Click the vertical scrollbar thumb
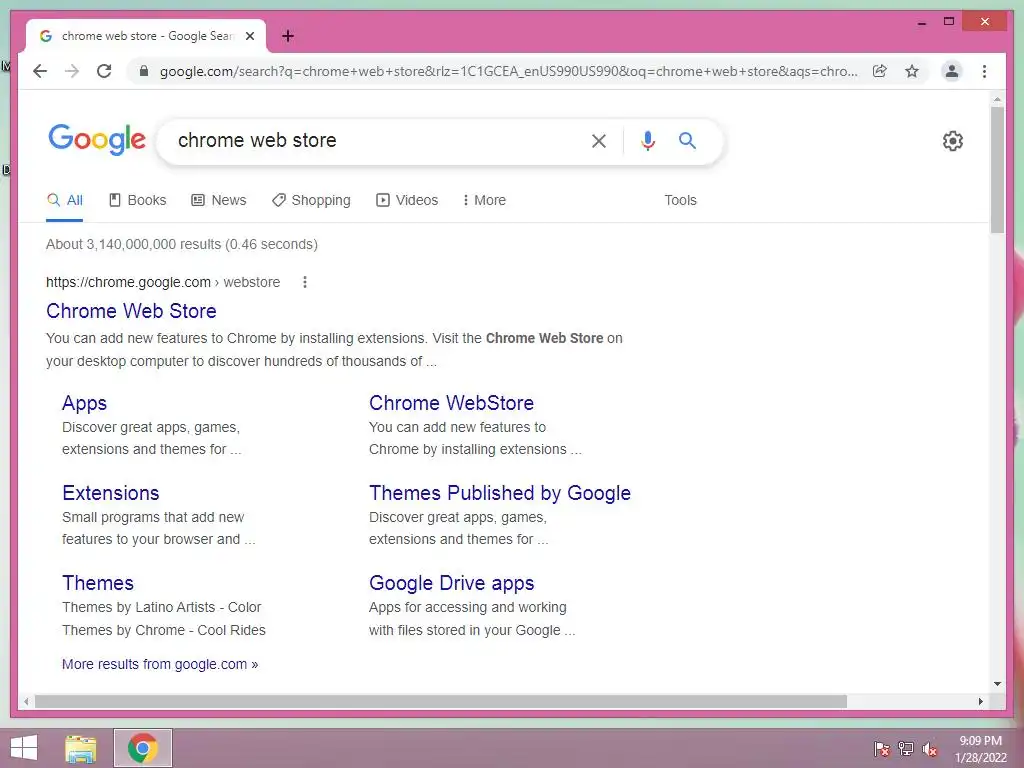 (x=997, y=170)
